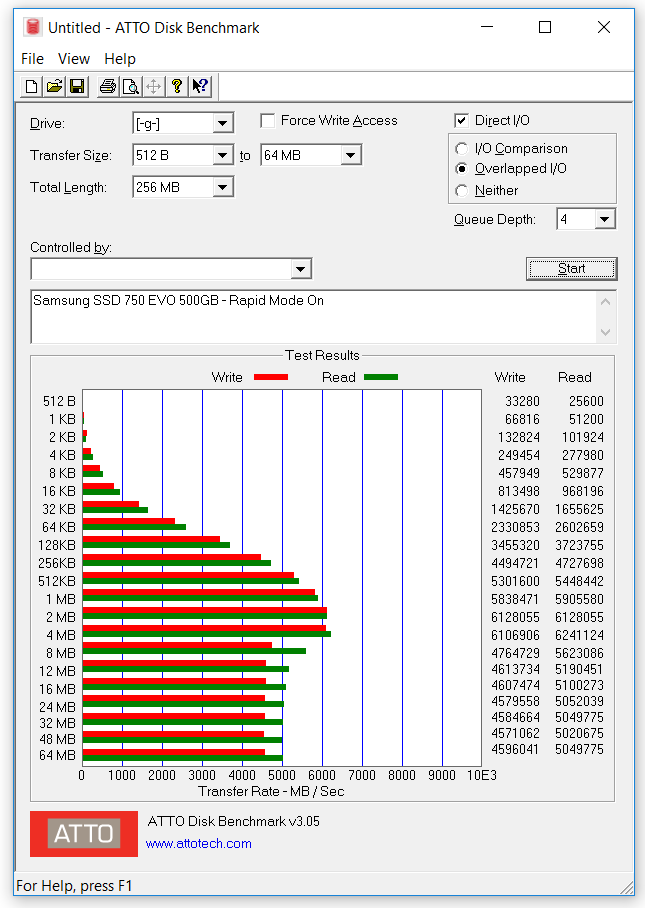Screen dimensions: 645x908
Task: Uncheck the Direct I/O checkbox
Action: point(461,120)
